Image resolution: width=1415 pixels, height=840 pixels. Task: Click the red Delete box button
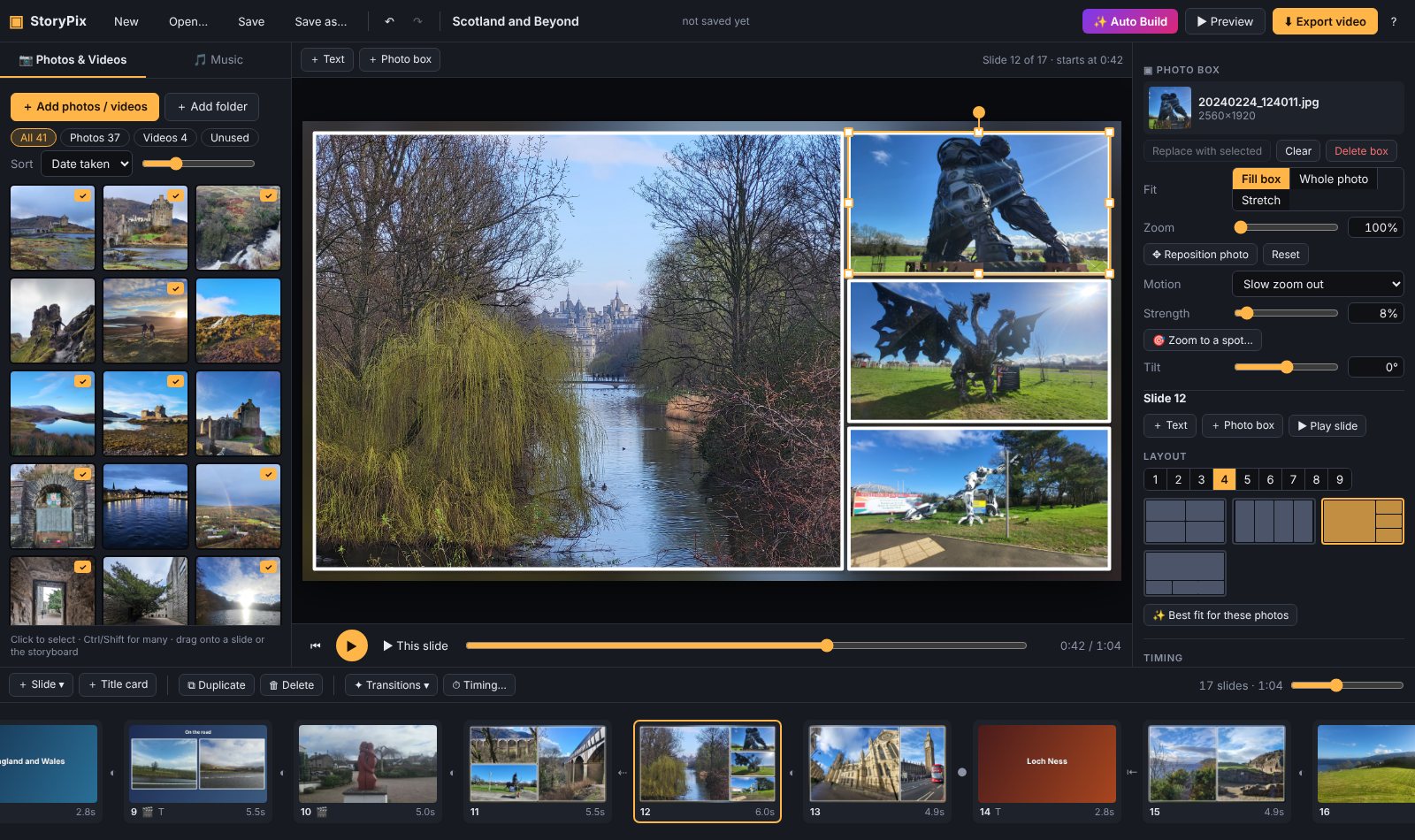[x=1361, y=151]
